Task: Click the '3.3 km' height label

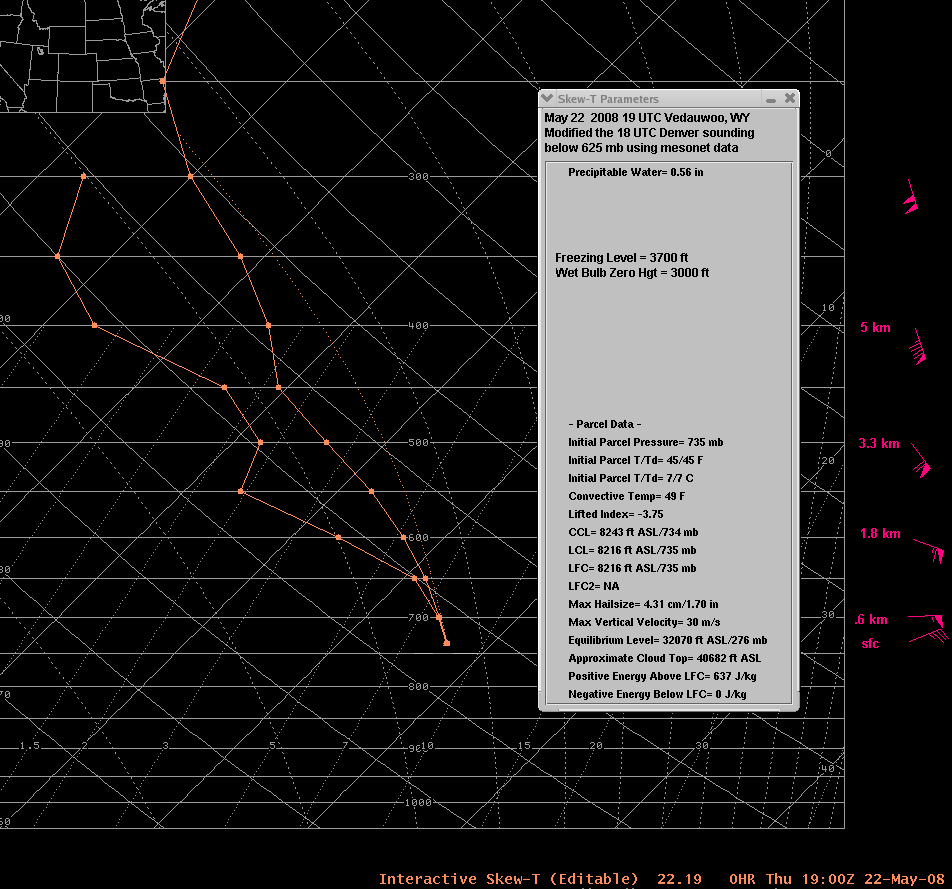Action: pyautogui.click(x=879, y=443)
